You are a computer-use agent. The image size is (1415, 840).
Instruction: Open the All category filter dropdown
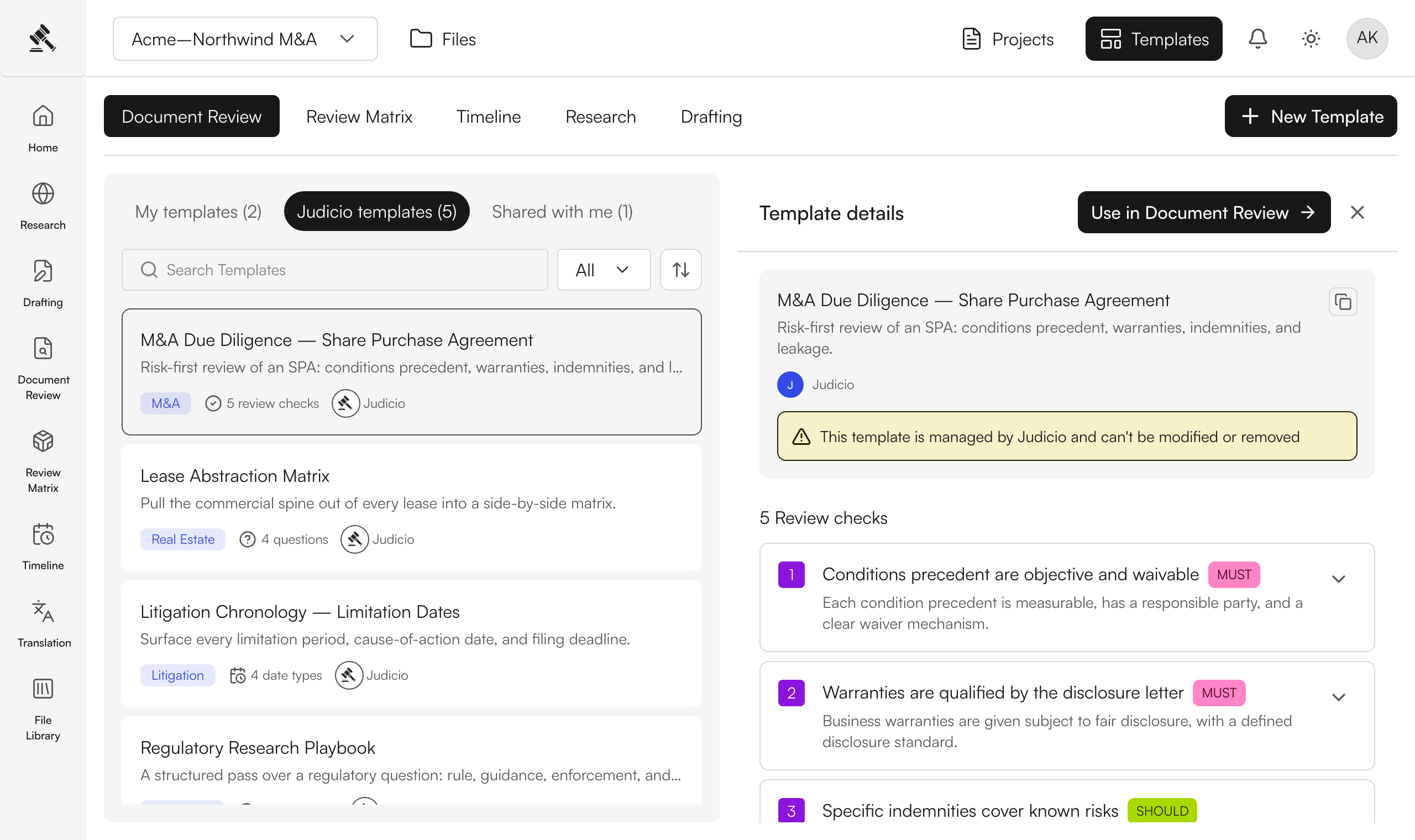(x=604, y=270)
